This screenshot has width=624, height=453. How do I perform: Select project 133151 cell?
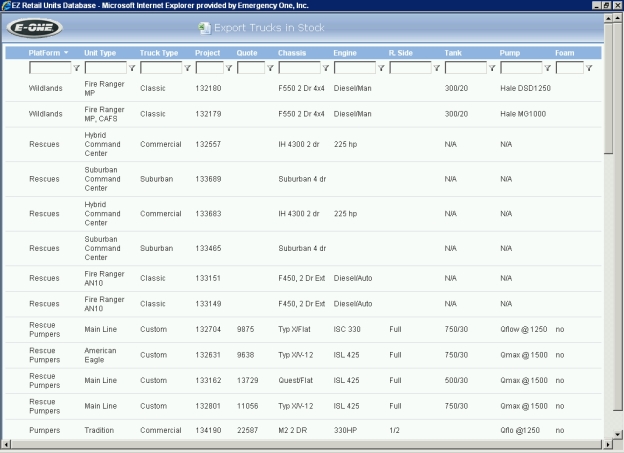point(208,278)
